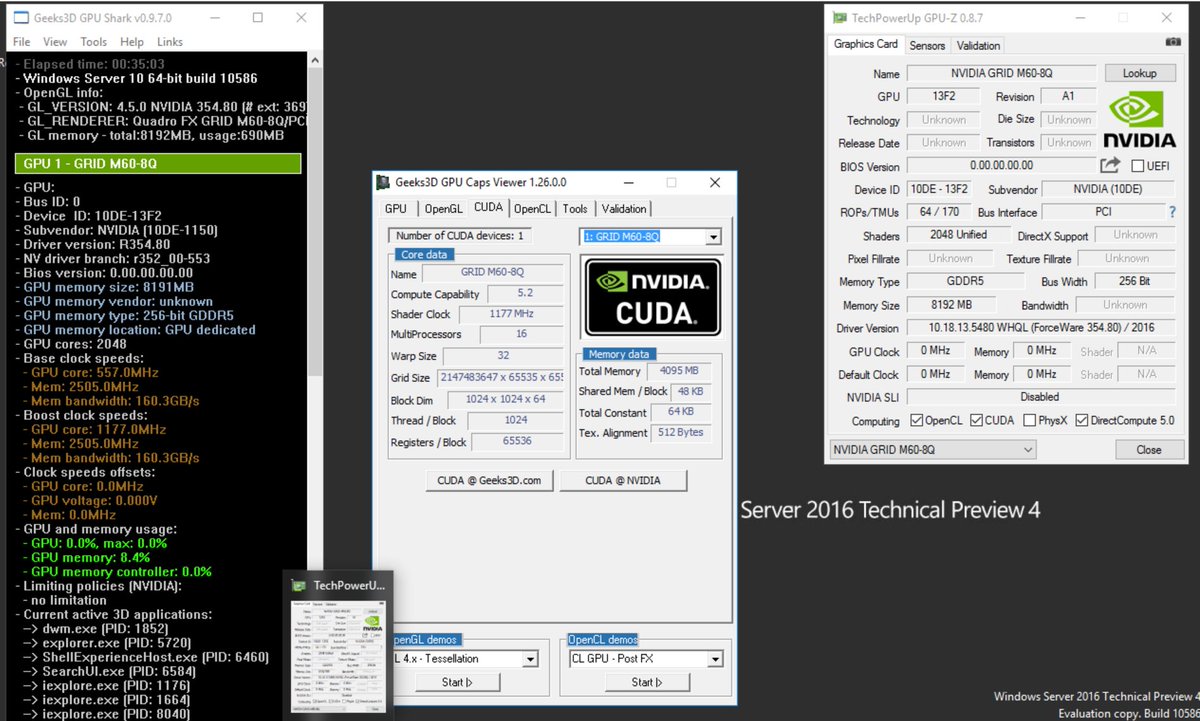The image size is (1200, 721).
Task: Switch to OpenCL tab in Caps Viewer
Action: 532,209
